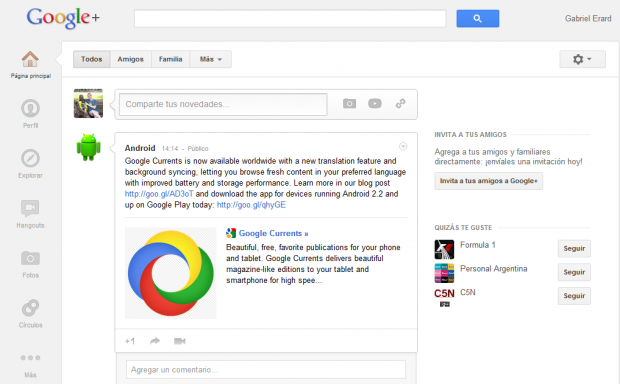Attach a video using the YouTube icon
The image size is (620, 384).
click(374, 104)
